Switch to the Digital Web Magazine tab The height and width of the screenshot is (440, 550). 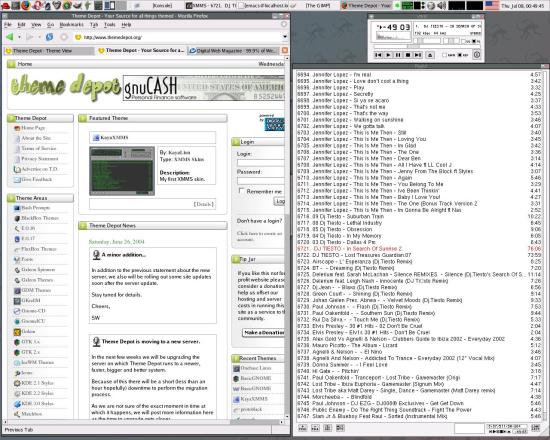pos(233,51)
